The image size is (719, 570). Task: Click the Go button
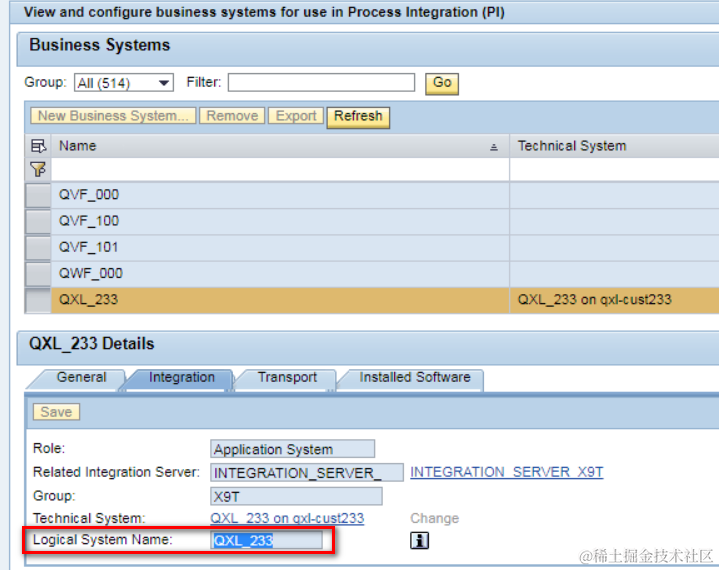[442, 83]
